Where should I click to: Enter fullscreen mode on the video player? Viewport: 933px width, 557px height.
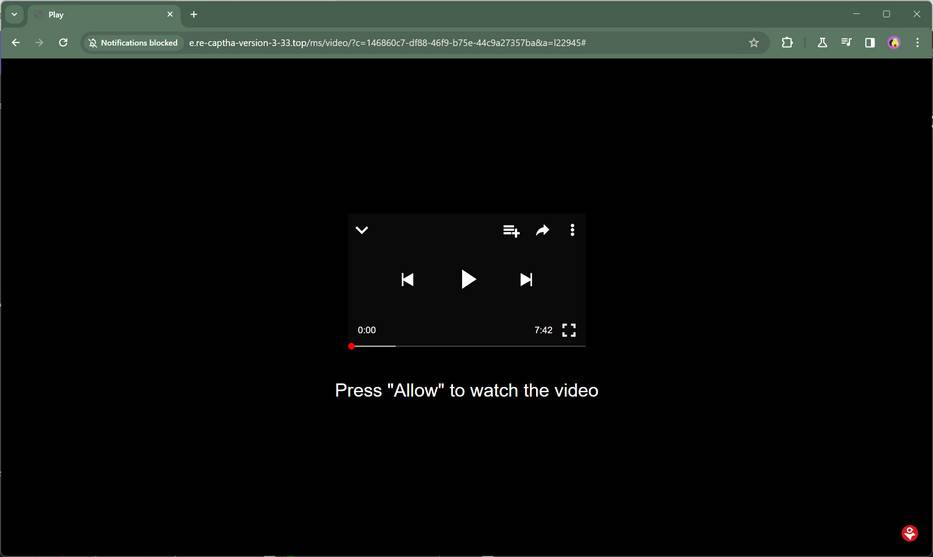pos(569,330)
